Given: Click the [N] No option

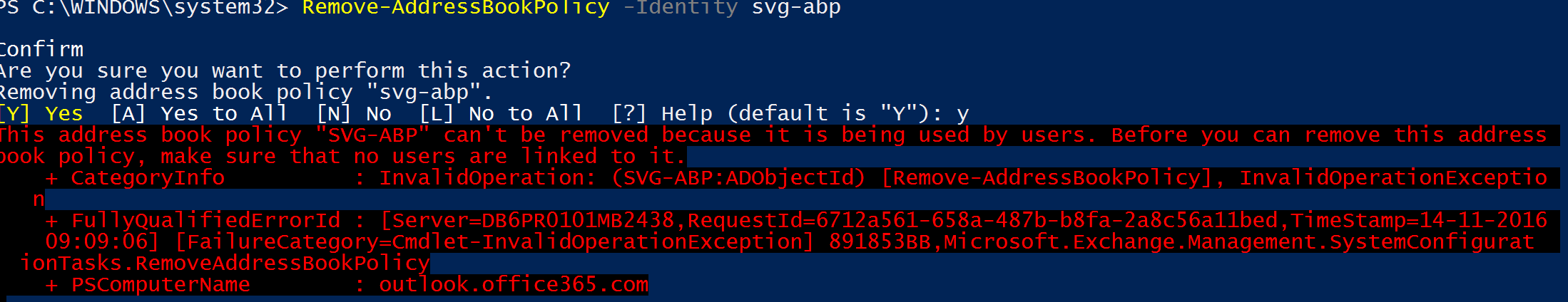Looking at the screenshot, I should (354, 113).
